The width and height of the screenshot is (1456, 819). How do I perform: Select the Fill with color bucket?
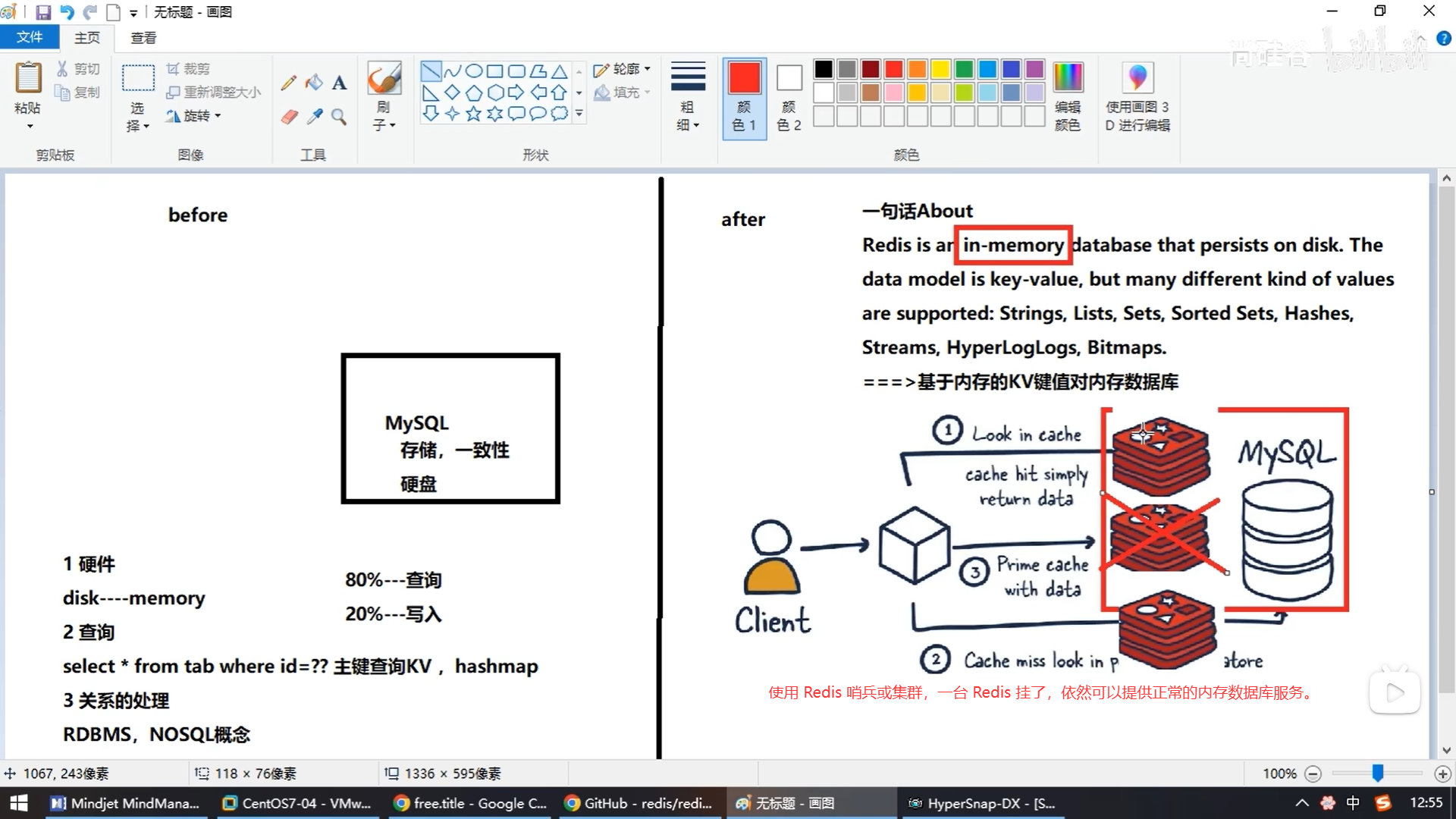point(314,83)
